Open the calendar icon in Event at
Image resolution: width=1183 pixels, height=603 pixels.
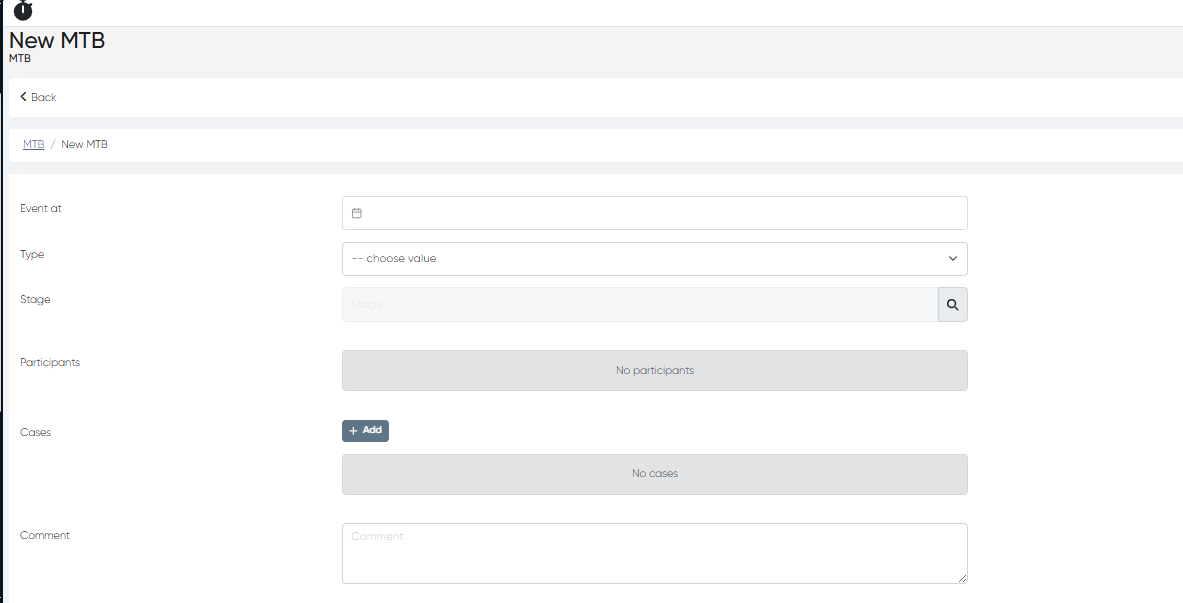357,213
